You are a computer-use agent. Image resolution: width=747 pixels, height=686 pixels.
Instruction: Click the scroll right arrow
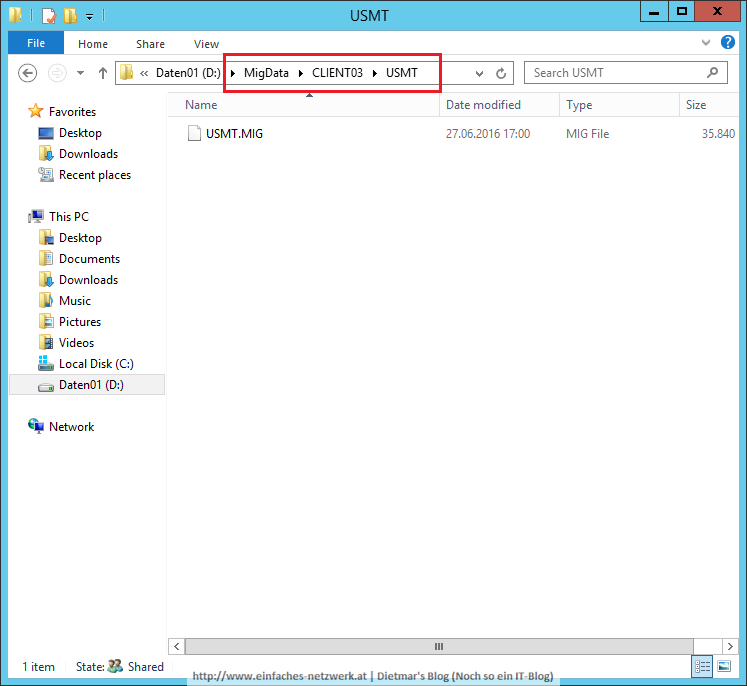[x=730, y=646]
